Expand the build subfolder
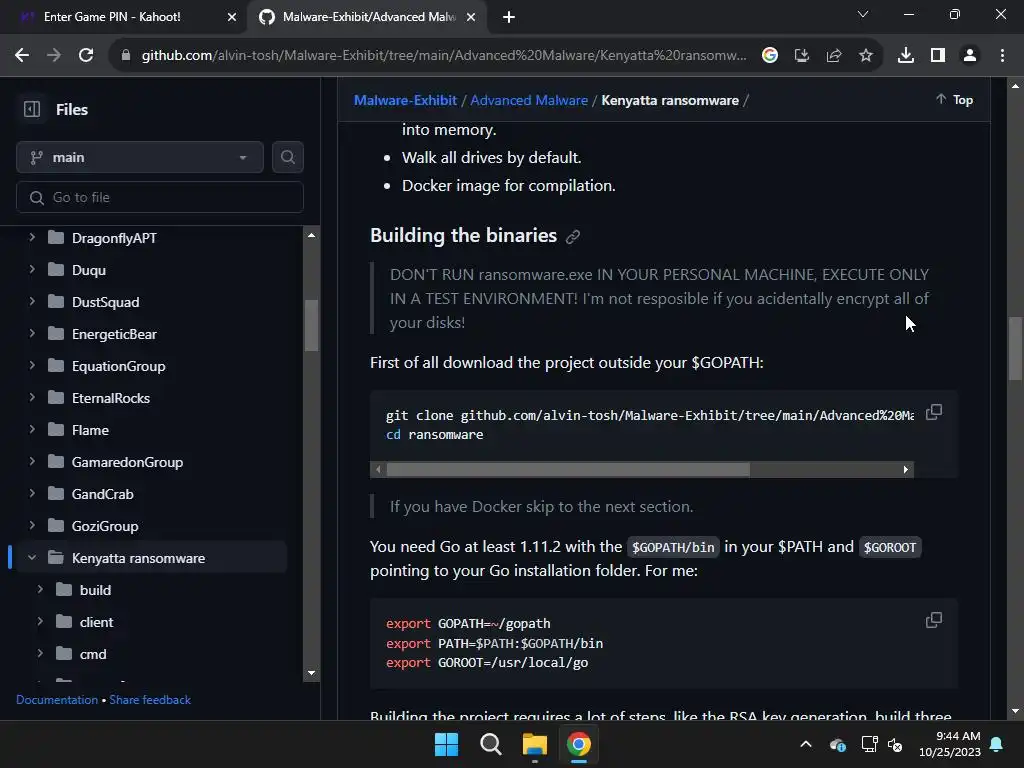 pos(40,590)
